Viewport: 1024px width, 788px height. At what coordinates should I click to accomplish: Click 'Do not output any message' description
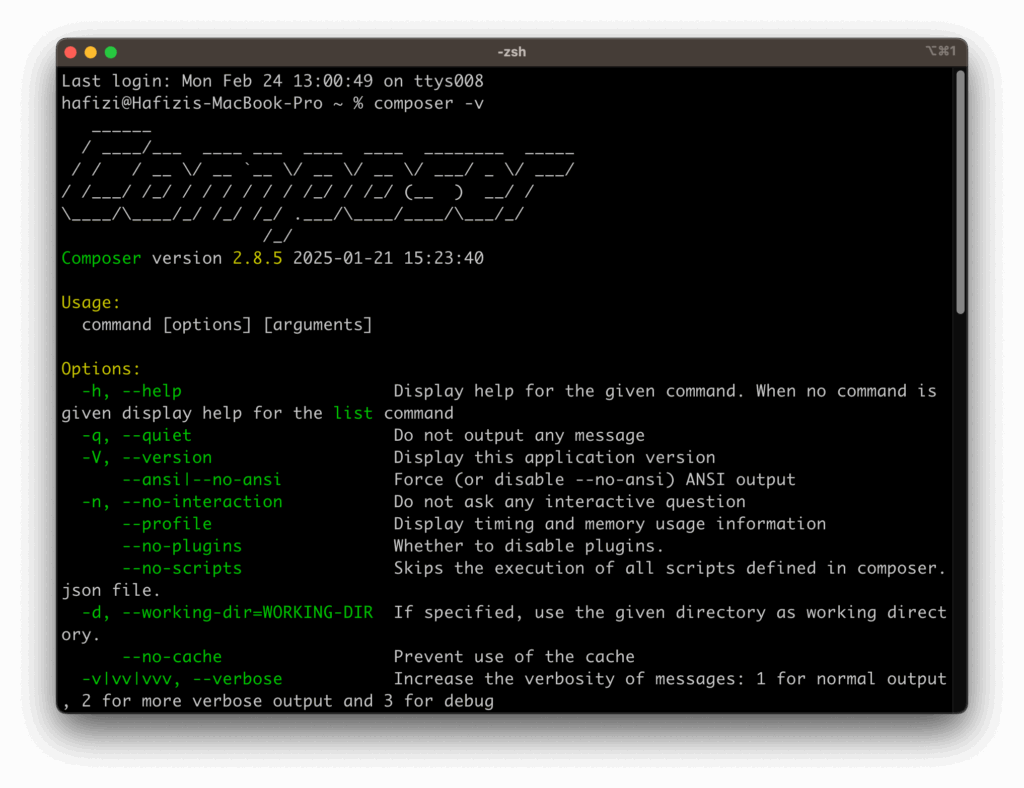coord(519,435)
